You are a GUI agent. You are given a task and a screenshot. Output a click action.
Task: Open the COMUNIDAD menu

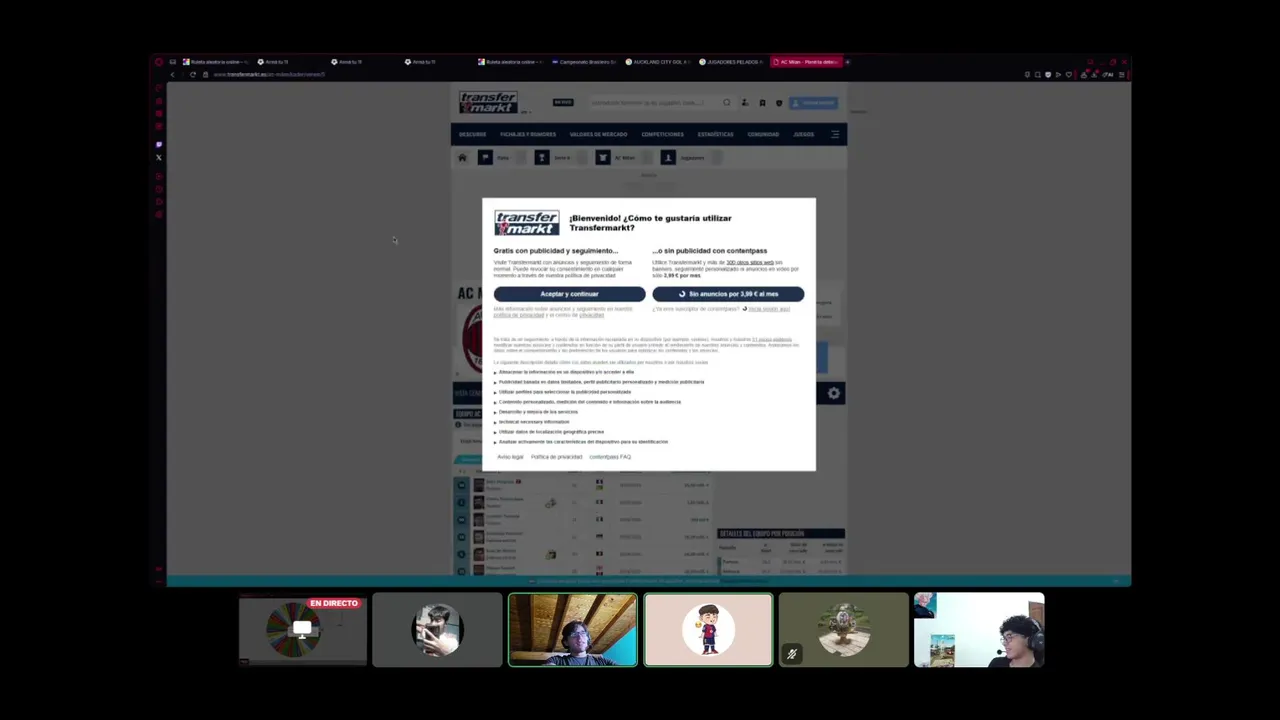pos(763,134)
